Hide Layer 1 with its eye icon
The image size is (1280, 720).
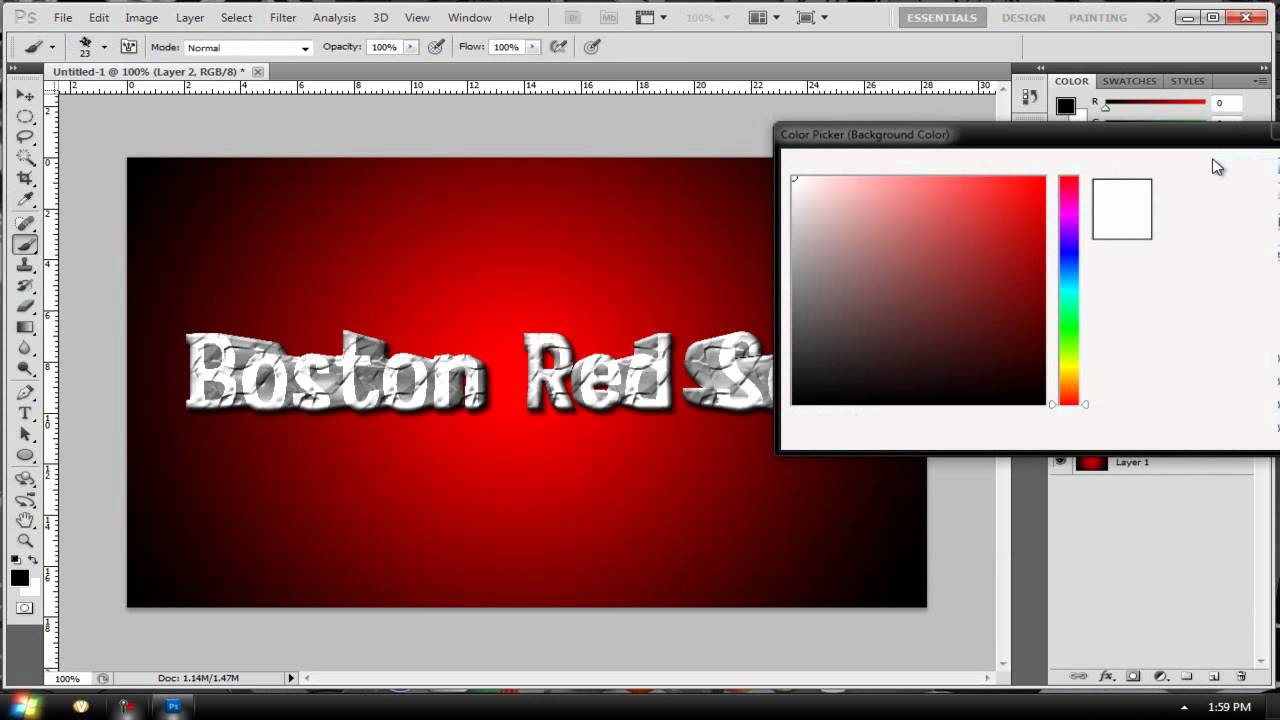pyautogui.click(x=1060, y=462)
